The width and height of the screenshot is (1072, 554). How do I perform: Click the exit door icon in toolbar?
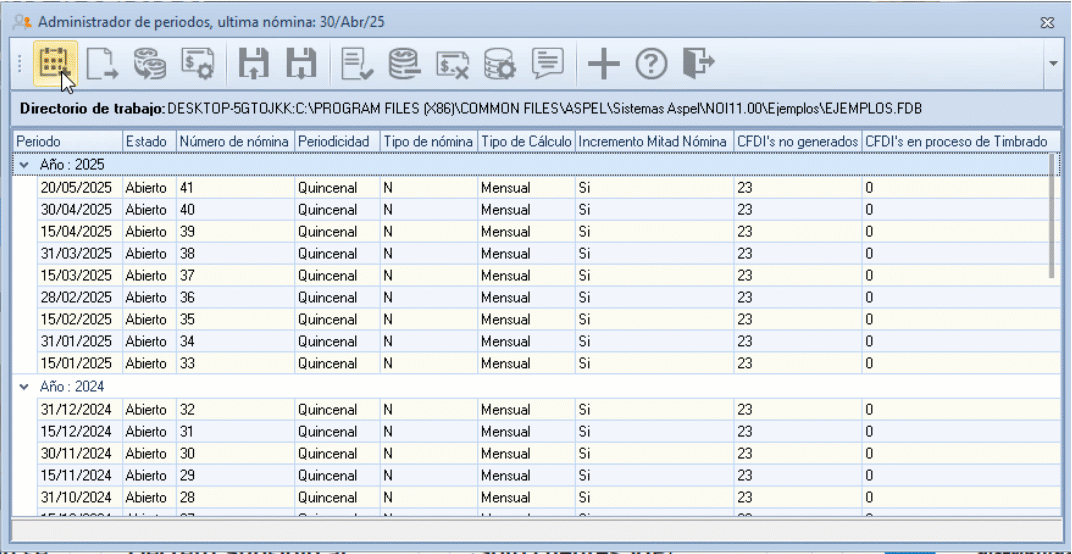point(698,64)
